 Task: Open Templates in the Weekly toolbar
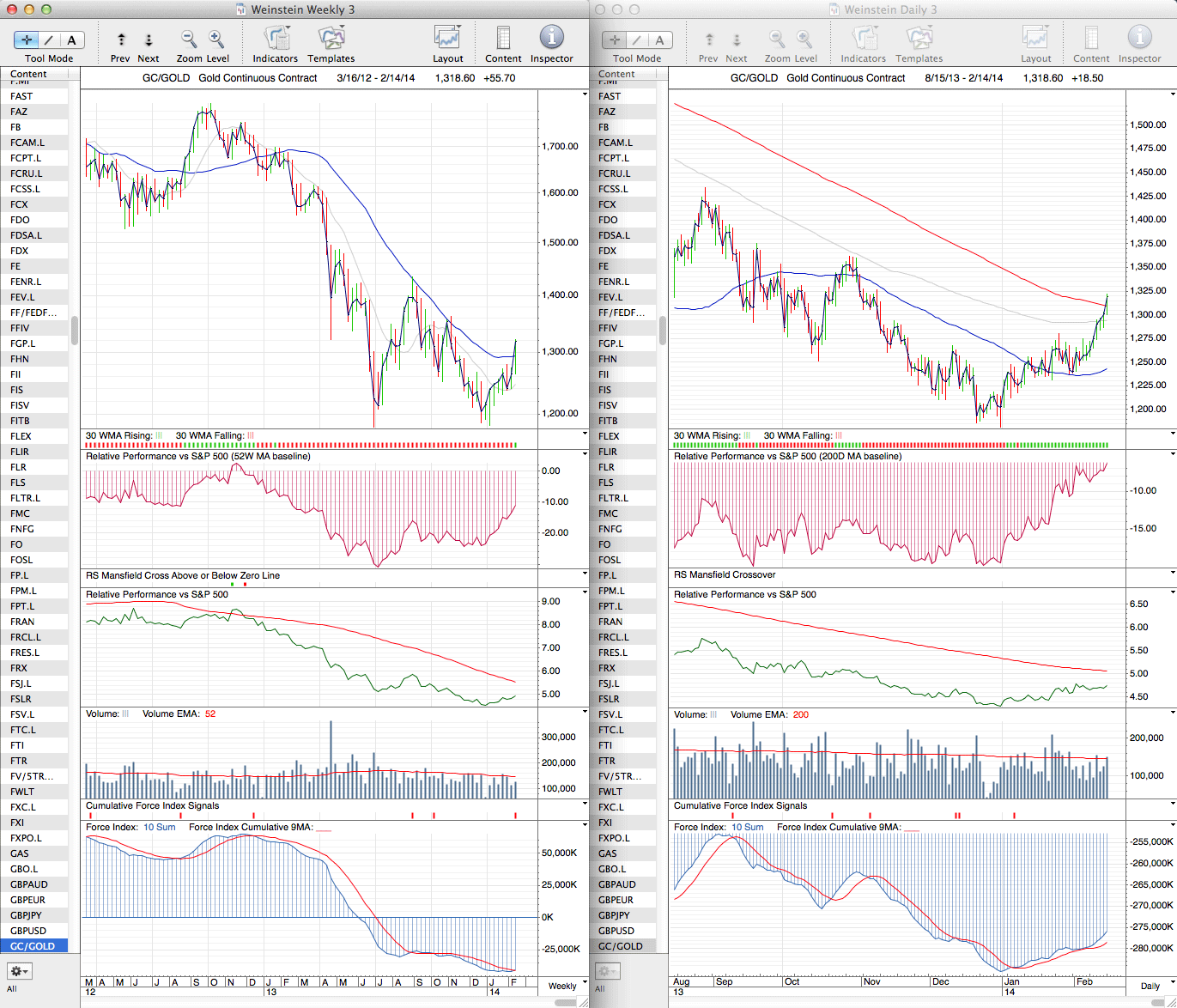331,39
